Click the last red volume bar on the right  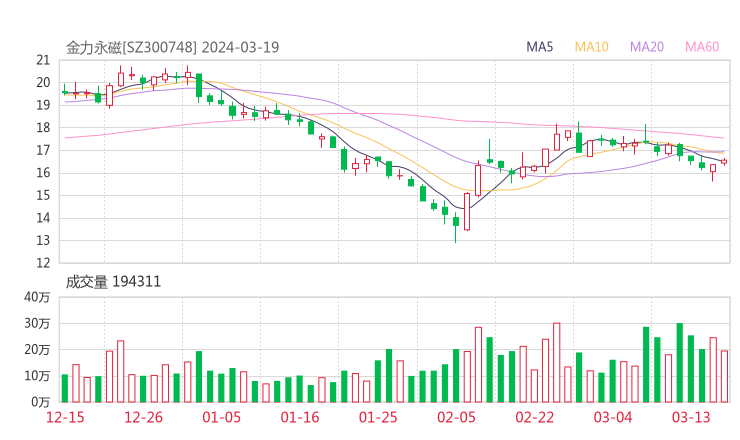point(724,376)
